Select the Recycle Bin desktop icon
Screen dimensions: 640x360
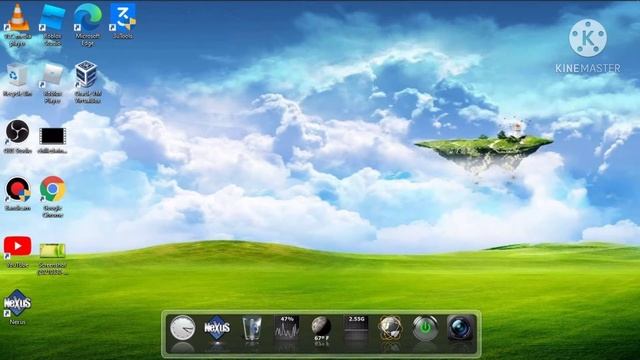(x=18, y=80)
